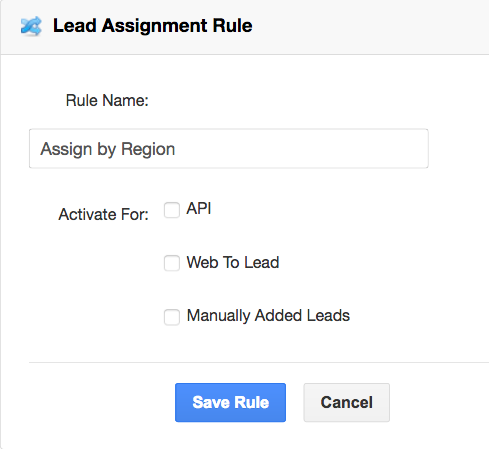The height and width of the screenshot is (449, 489).
Task: Click the blue shuffle arrows Lead Assignment icon
Action: (31, 26)
